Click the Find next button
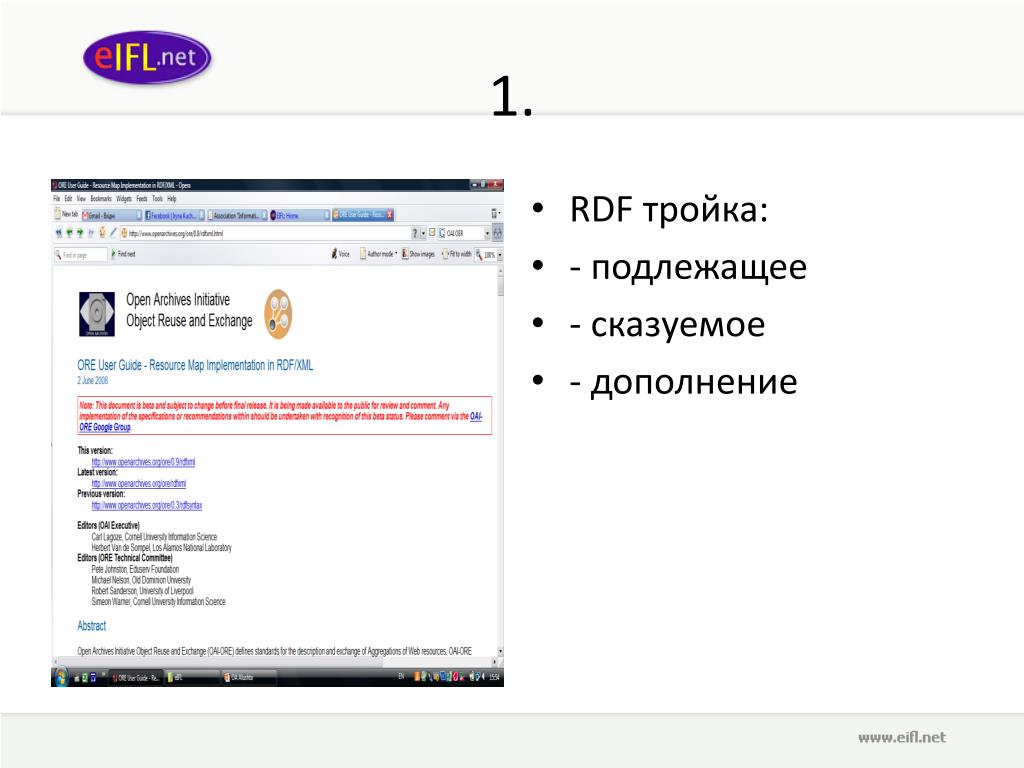The width and height of the screenshot is (1024, 768). (x=123, y=254)
